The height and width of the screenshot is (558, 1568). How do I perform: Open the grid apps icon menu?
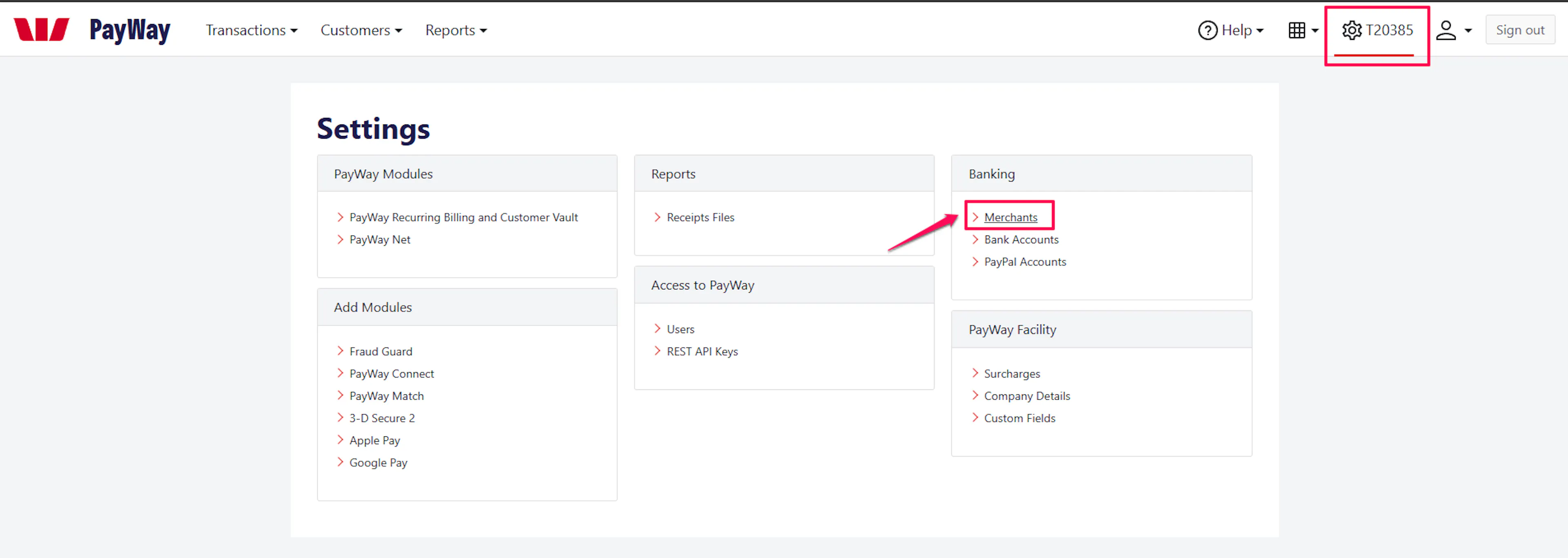click(x=1296, y=30)
